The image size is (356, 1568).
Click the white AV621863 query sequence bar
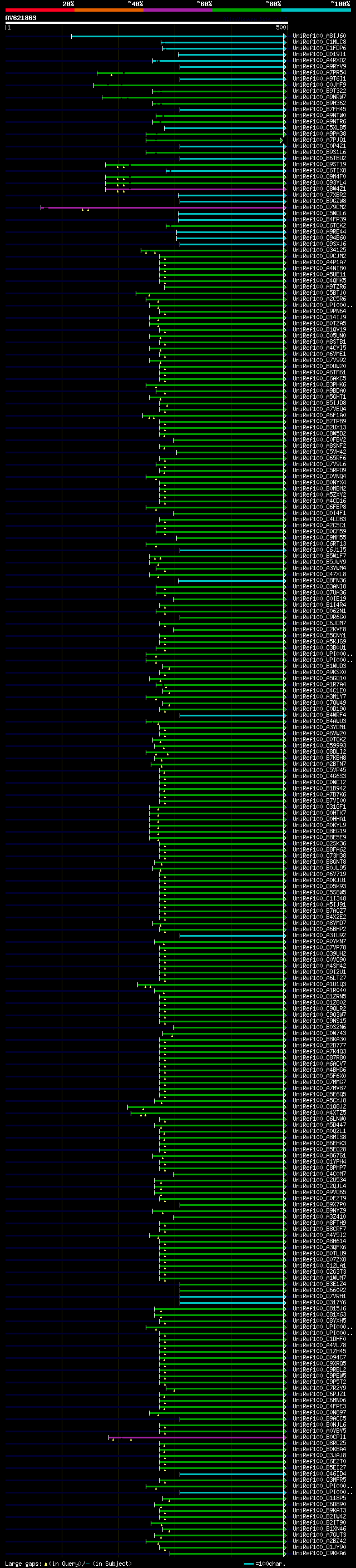(x=147, y=22)
